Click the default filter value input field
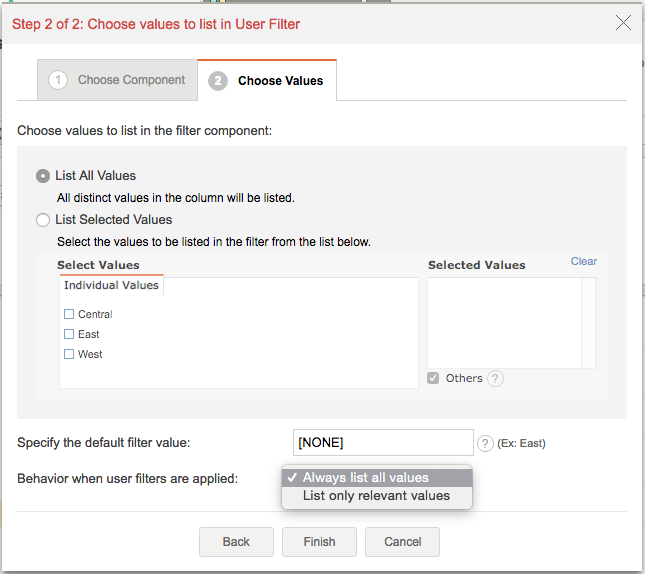This screenshot has height=574, width=645. click(x=382, y=442)
